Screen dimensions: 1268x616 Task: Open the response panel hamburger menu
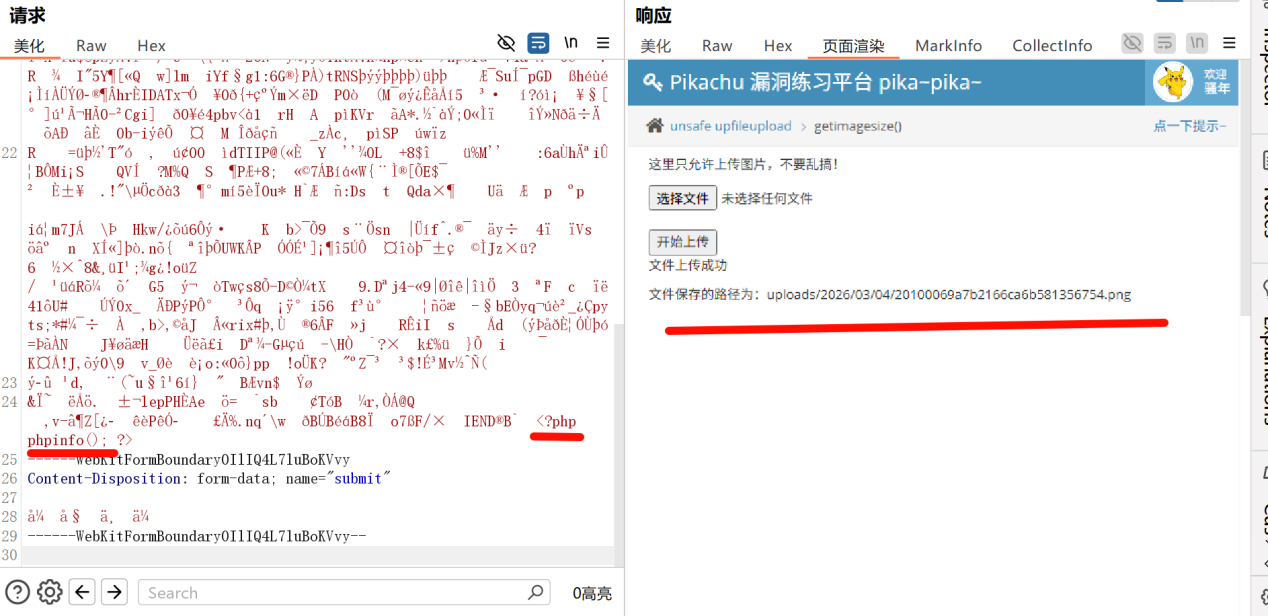coord(1229,43)
